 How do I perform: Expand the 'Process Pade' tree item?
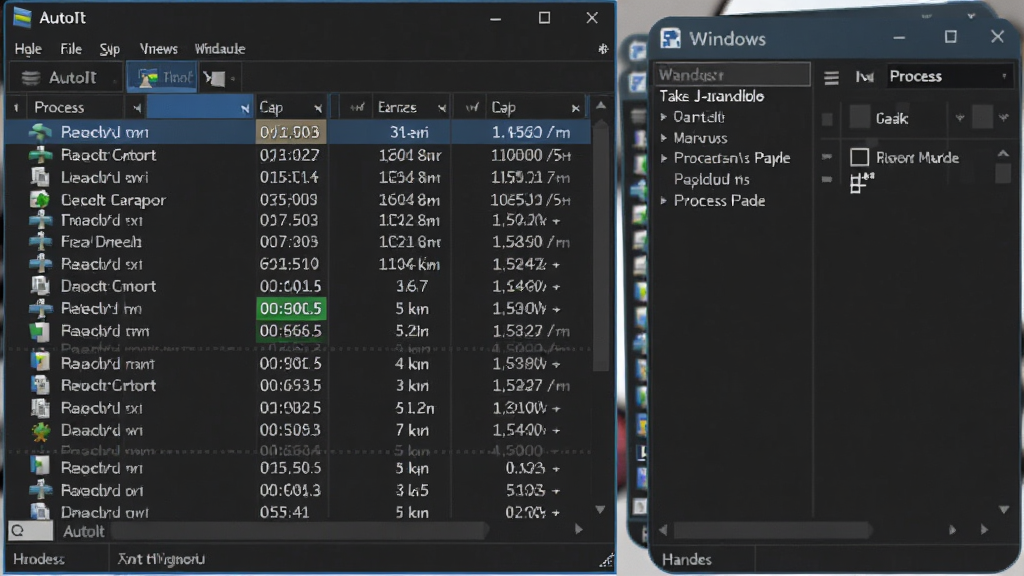tap(664, 200)
